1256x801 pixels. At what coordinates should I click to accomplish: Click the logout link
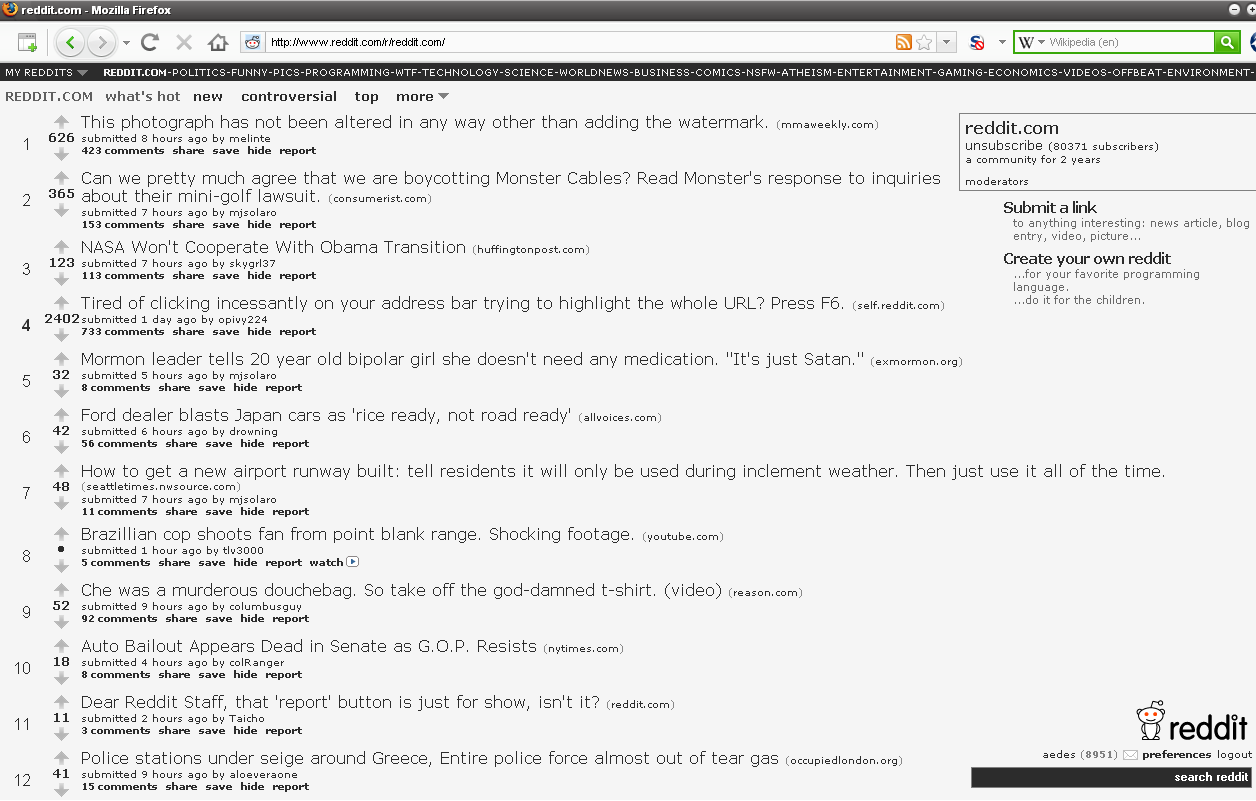point(1234,755)
